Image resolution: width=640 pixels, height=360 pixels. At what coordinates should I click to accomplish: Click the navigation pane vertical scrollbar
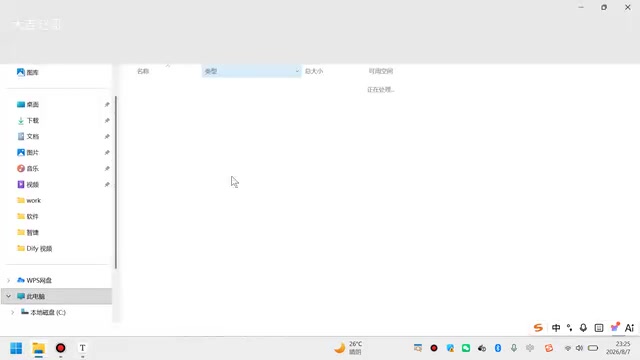click(116, 182)
